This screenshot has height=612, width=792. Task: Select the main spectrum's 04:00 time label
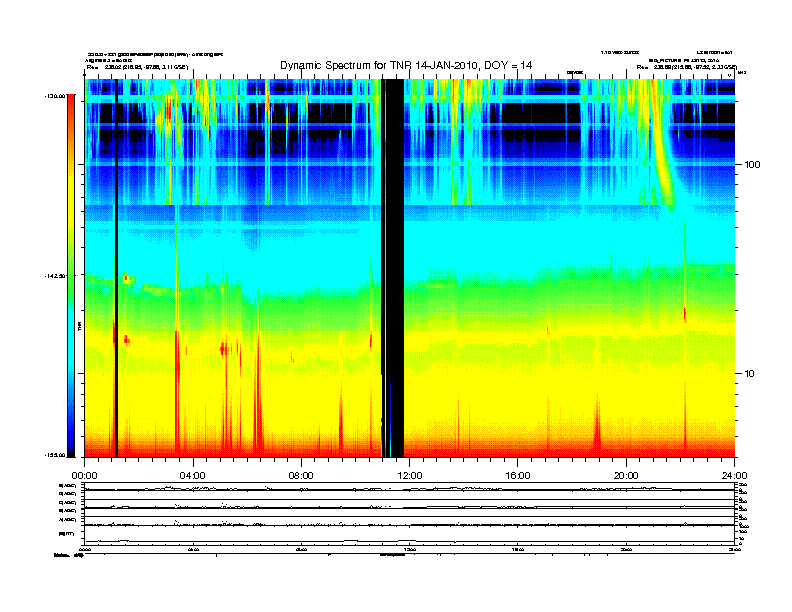coord(193,475)
